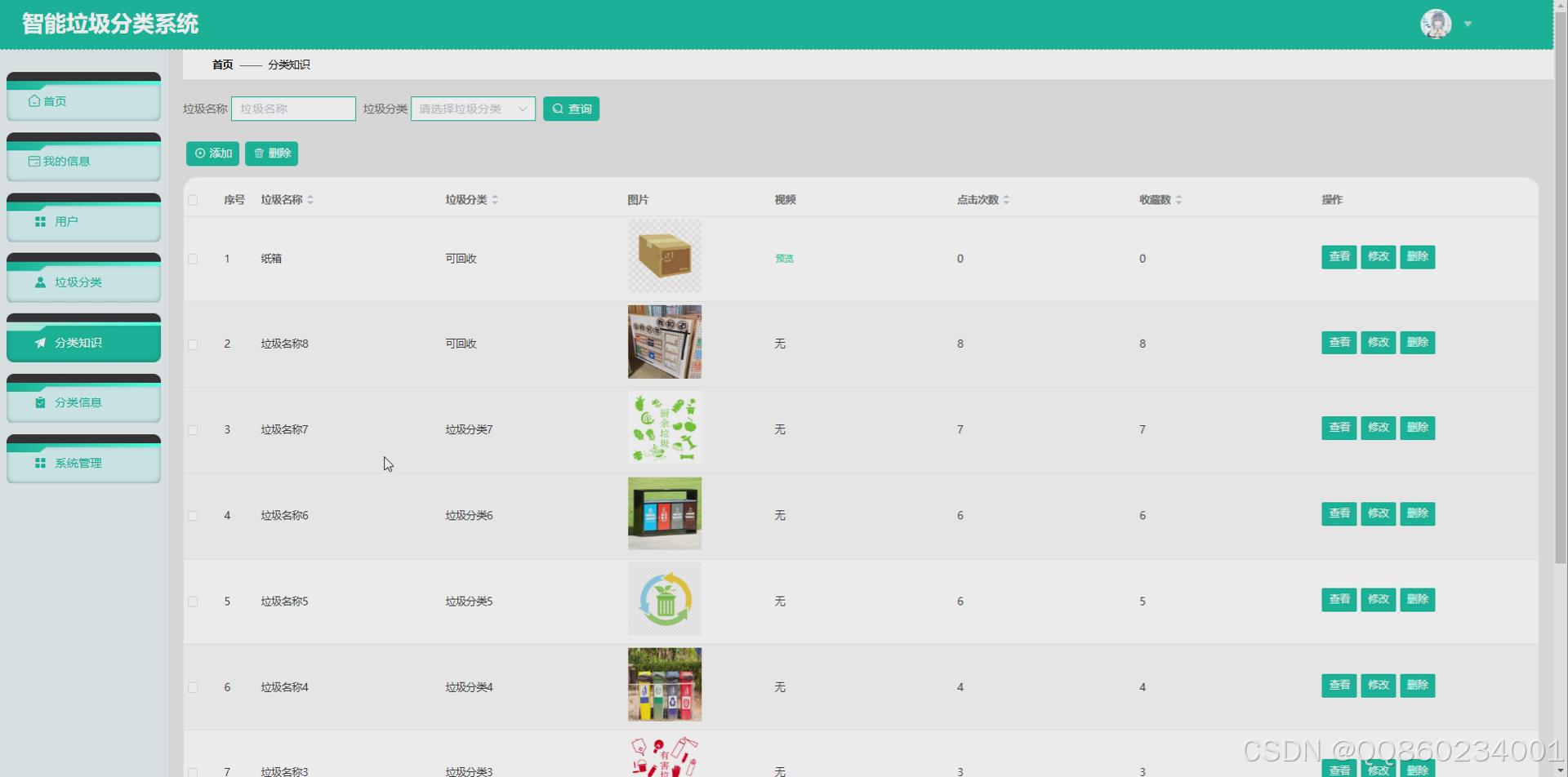The height and width of the screenshot is (777, 1568).
Task: Click the 删除 button for 垃圾名称4 row
Action: click(1417, 686)
